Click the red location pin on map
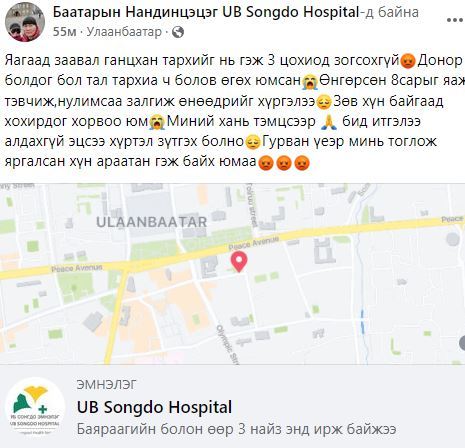The image size is (465, 448). (239, 262)
